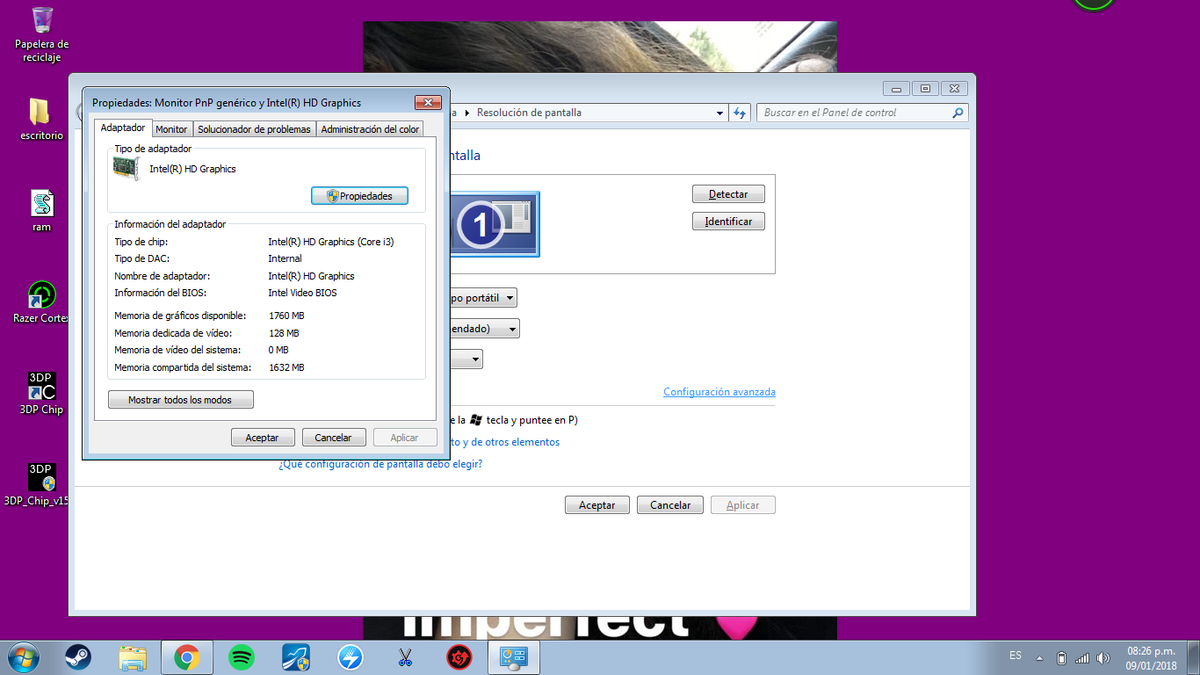Open Spotify from the taskbar
This screenshot has width=1200, height=675.
pos(241,657)
